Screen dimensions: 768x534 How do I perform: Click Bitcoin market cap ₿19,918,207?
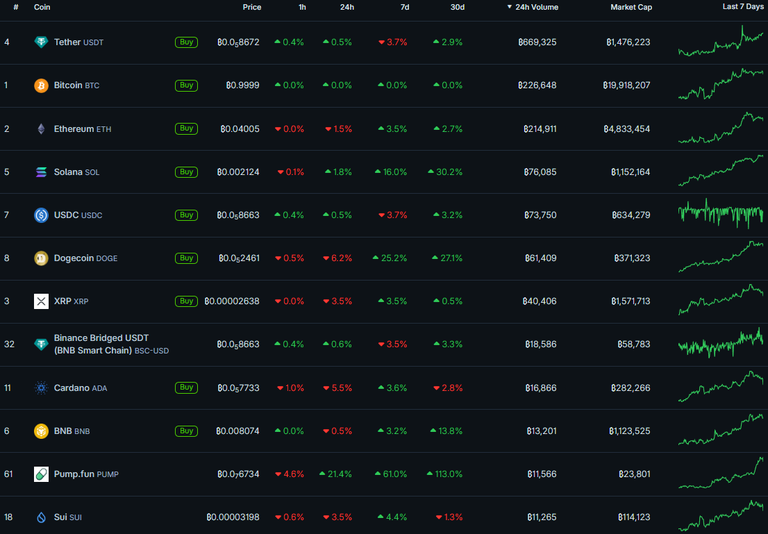coord(626,85)
